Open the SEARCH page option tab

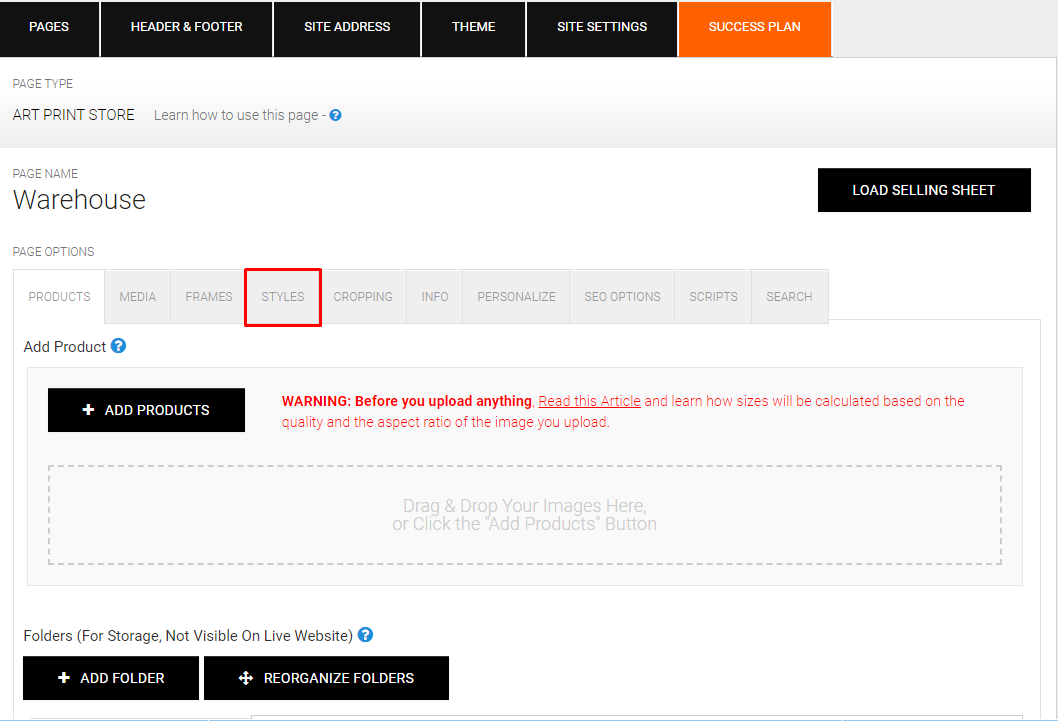coord(789,297)
